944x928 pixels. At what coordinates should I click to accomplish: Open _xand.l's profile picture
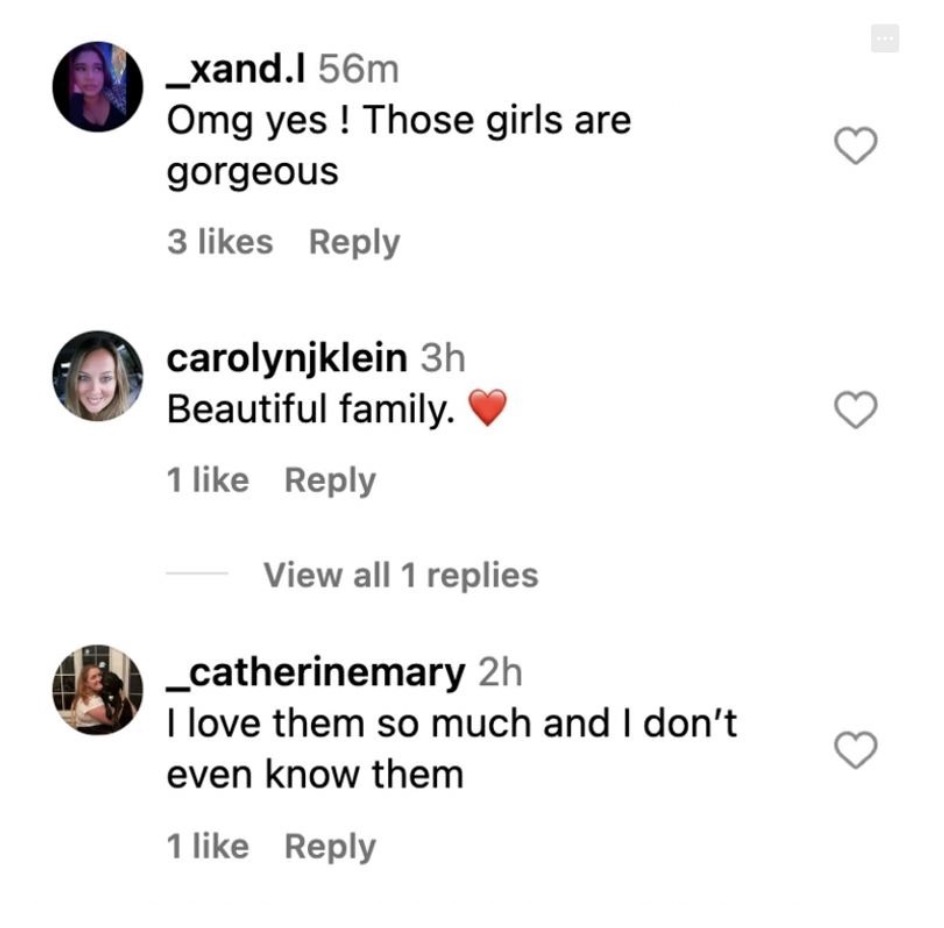click(97, 86)
